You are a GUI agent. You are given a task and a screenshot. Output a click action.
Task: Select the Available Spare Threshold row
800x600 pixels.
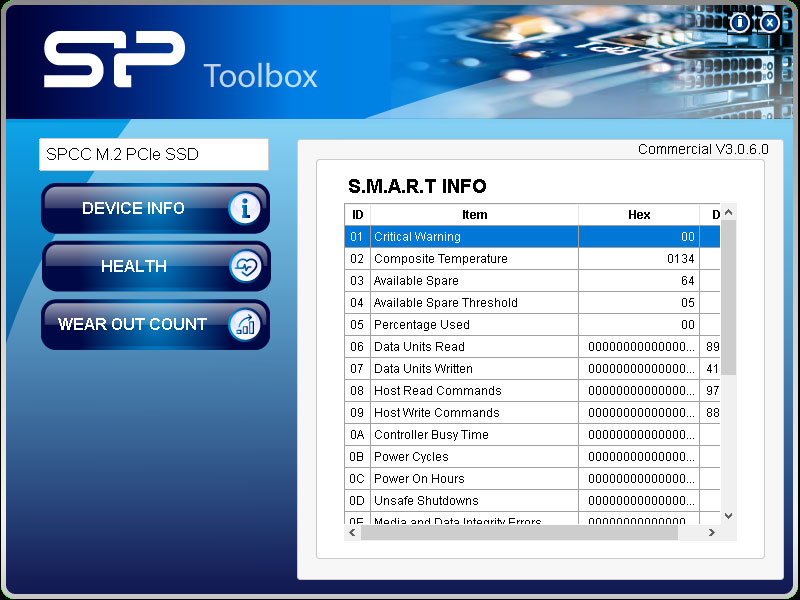point(532,303)
